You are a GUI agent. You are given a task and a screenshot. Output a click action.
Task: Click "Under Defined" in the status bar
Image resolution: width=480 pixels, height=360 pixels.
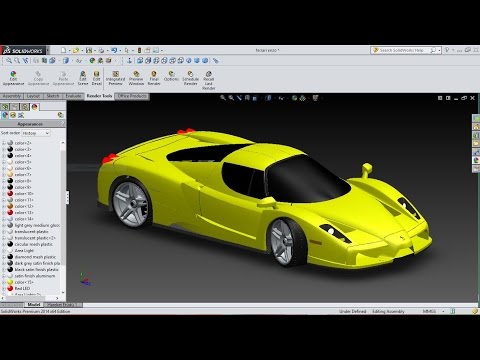[352, 311]
